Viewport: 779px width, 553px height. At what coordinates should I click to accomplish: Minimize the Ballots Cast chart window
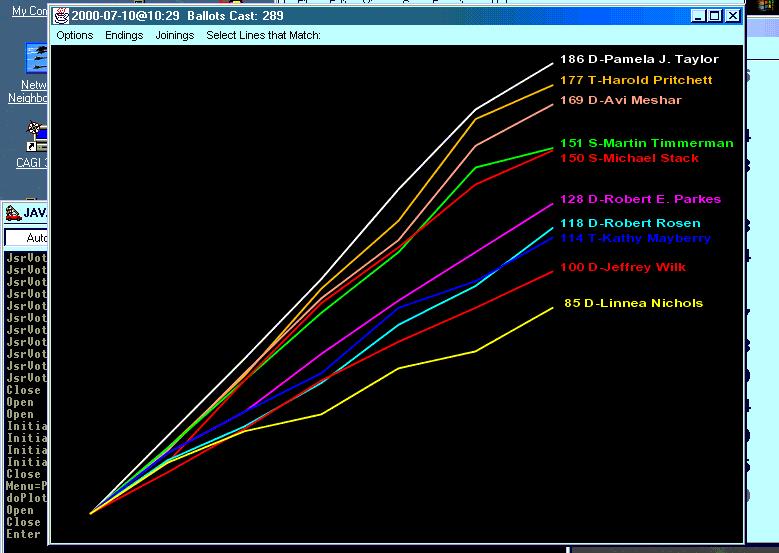point(698,16)
